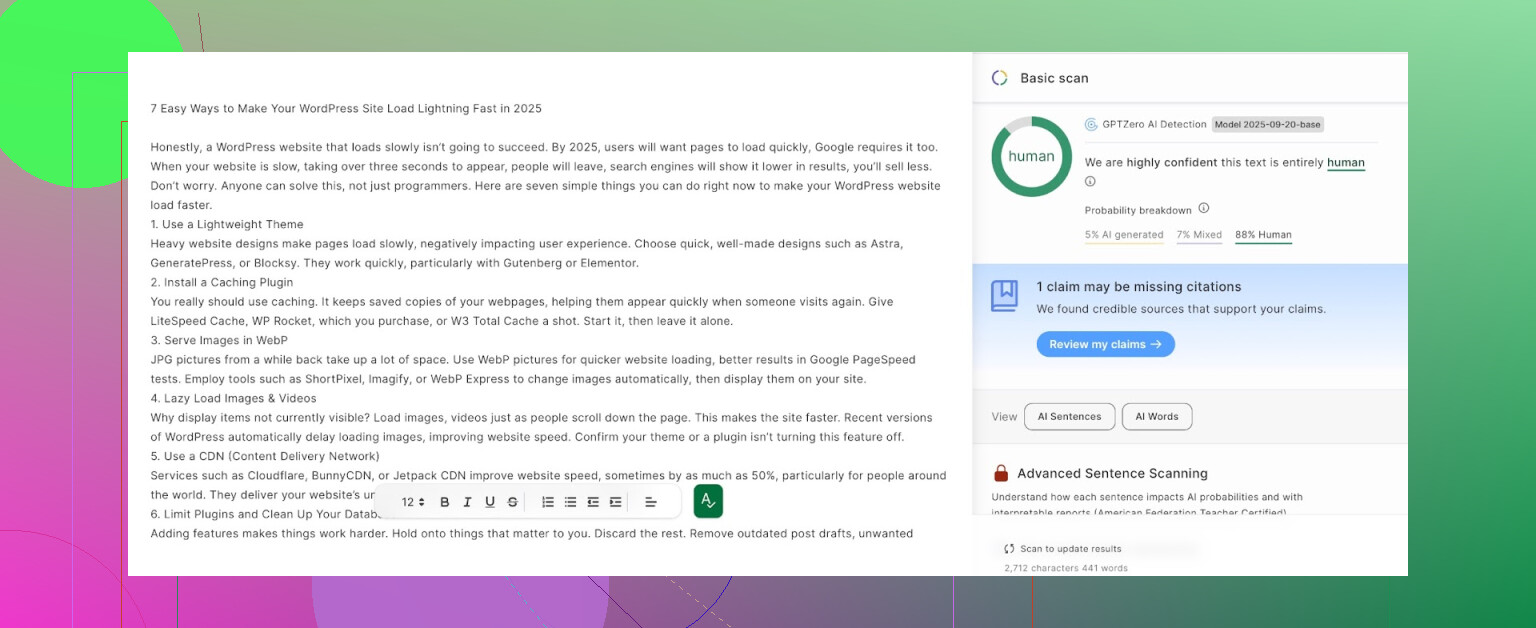
Task: Underline text using the U icon
Action: pos(490,502)
